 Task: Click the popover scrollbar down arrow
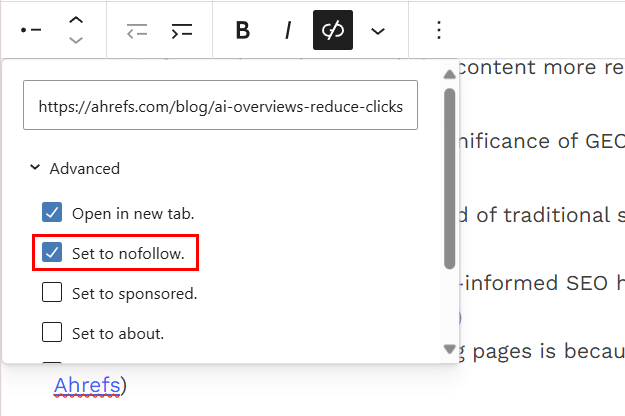pos(450,349)
